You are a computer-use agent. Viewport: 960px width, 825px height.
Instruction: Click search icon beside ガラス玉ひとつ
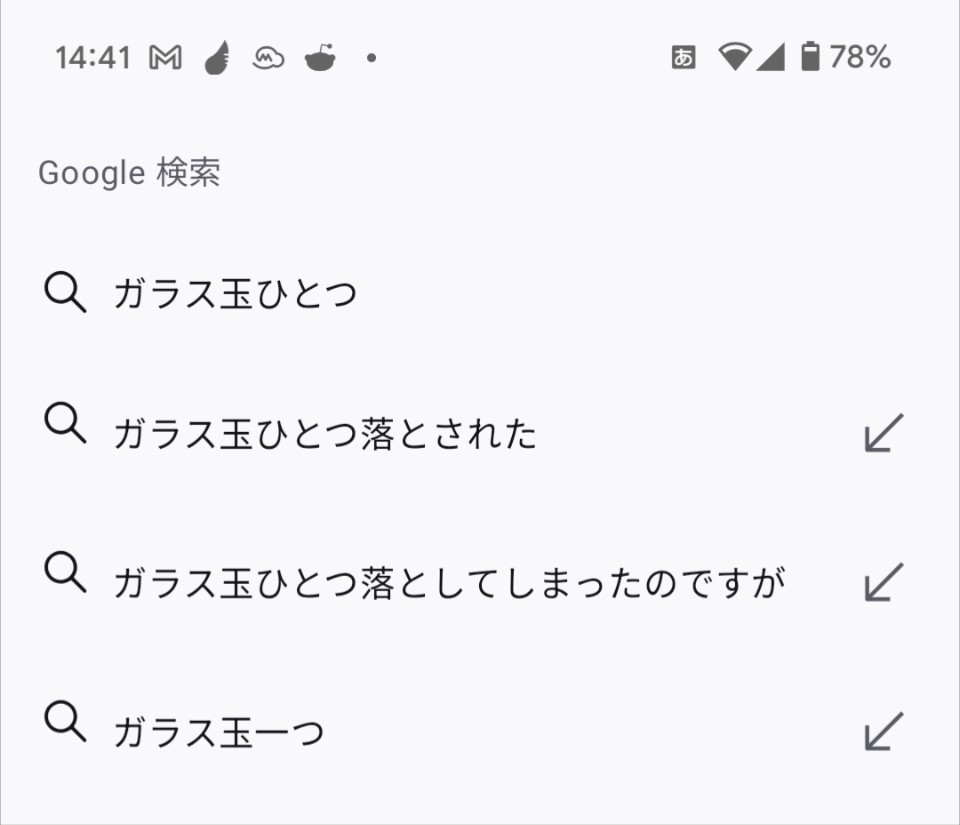click(66, 293)
